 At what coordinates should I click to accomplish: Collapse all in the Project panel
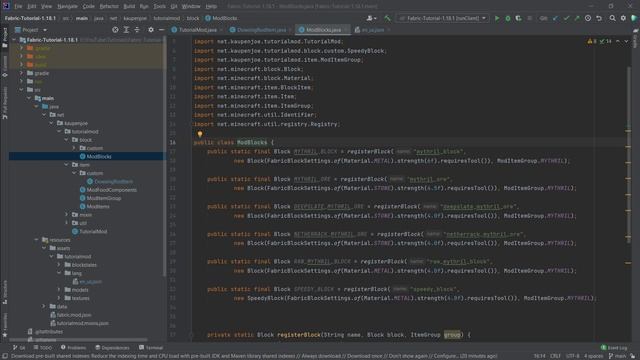[x=137, y=30]
